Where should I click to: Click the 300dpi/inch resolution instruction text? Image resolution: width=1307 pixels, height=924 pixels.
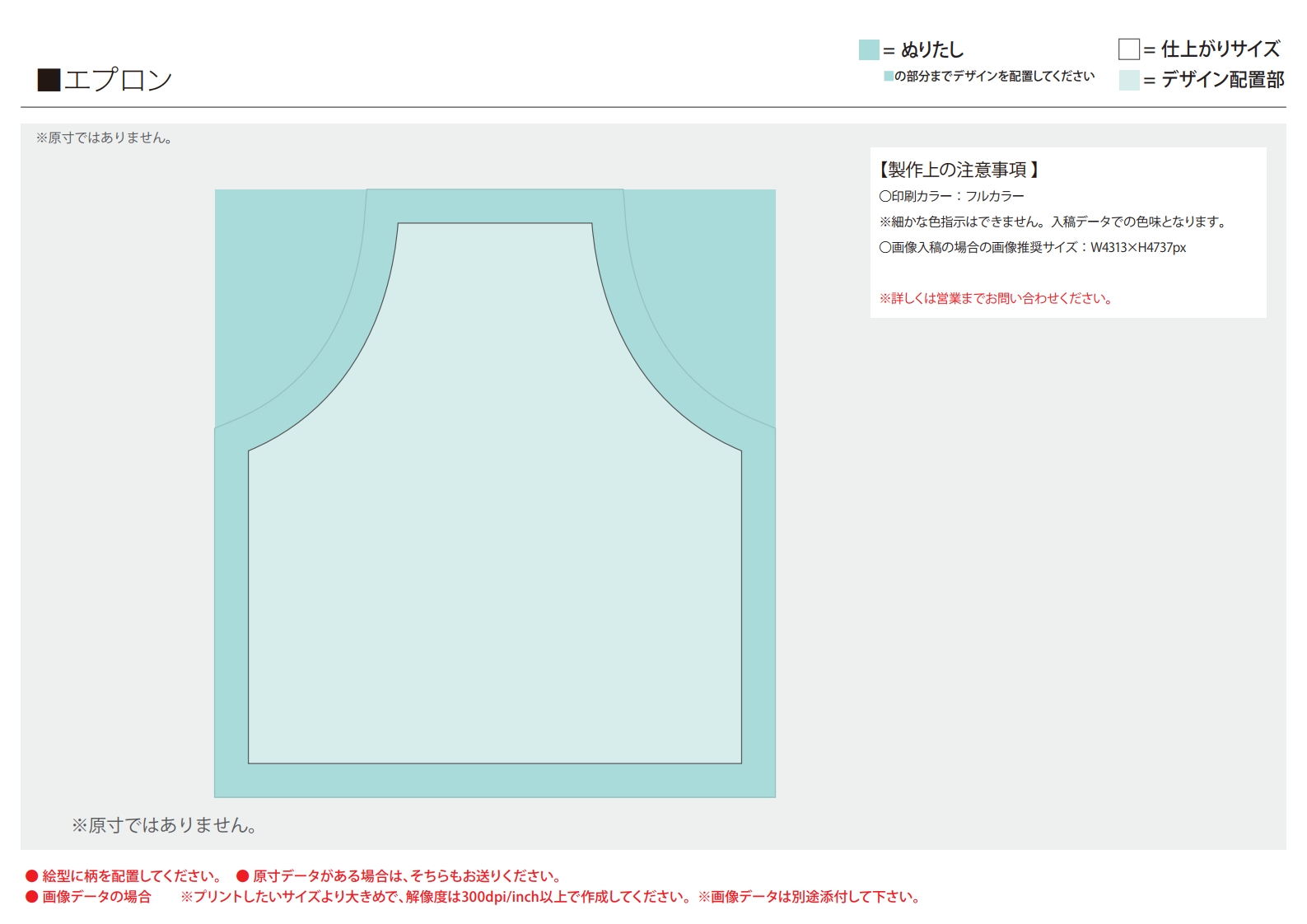(436, 897)
